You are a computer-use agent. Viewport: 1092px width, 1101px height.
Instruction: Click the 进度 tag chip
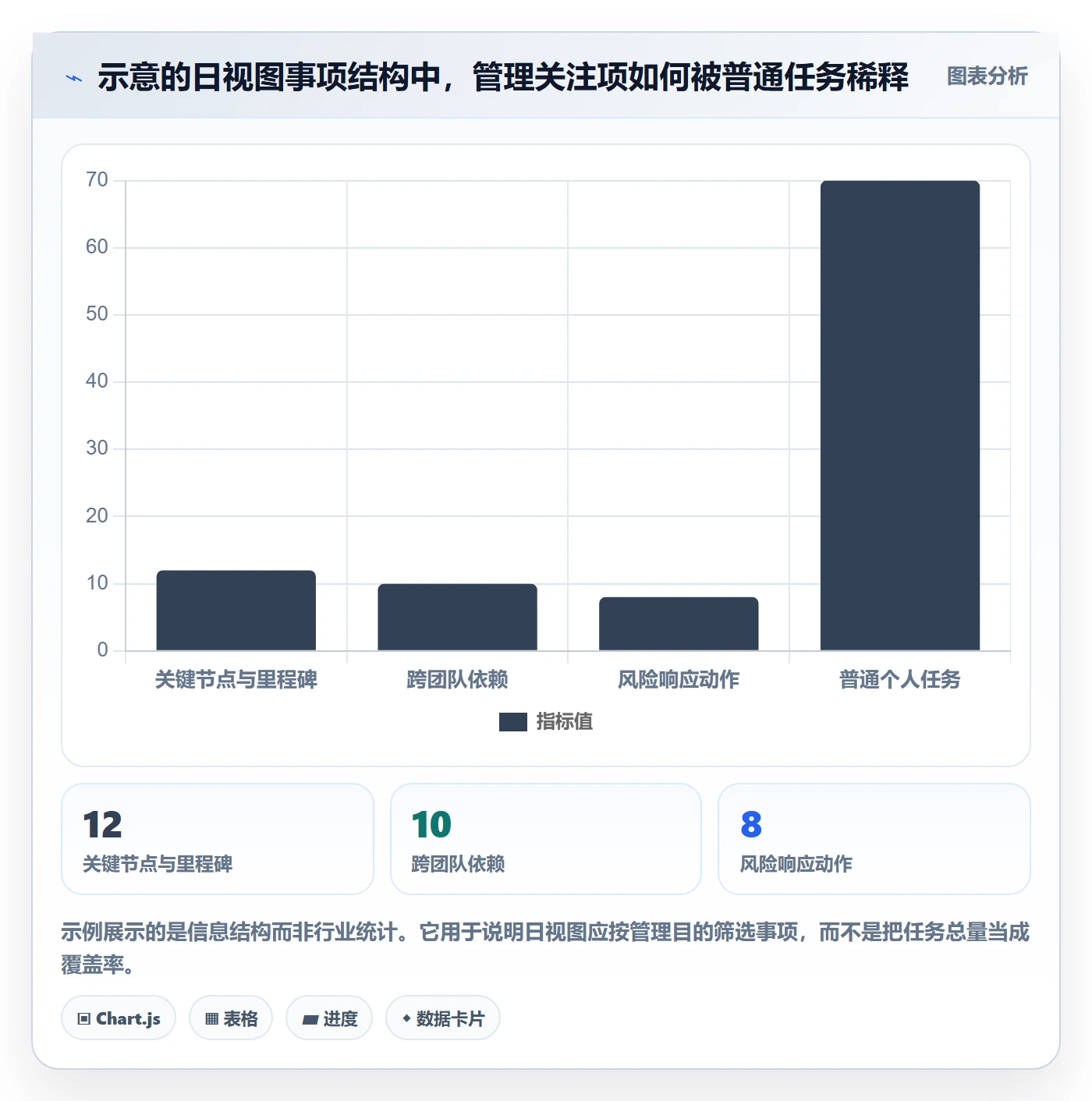[x=329, y=1018]
